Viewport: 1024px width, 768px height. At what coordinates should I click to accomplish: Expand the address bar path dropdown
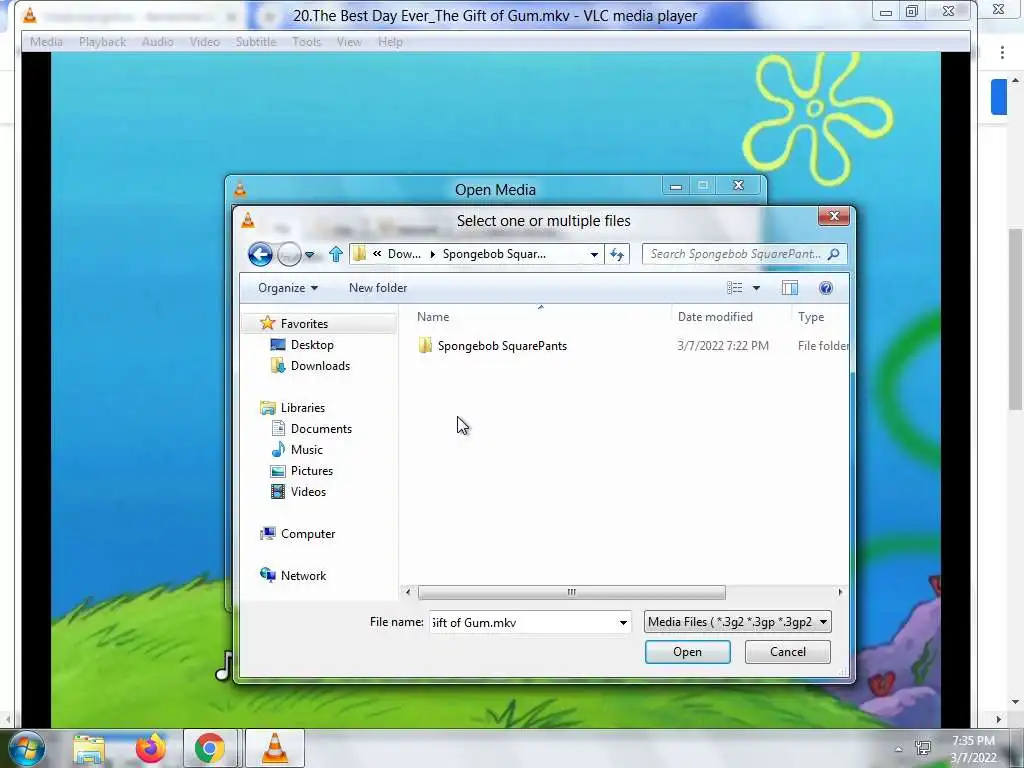[x=594, y=255]
